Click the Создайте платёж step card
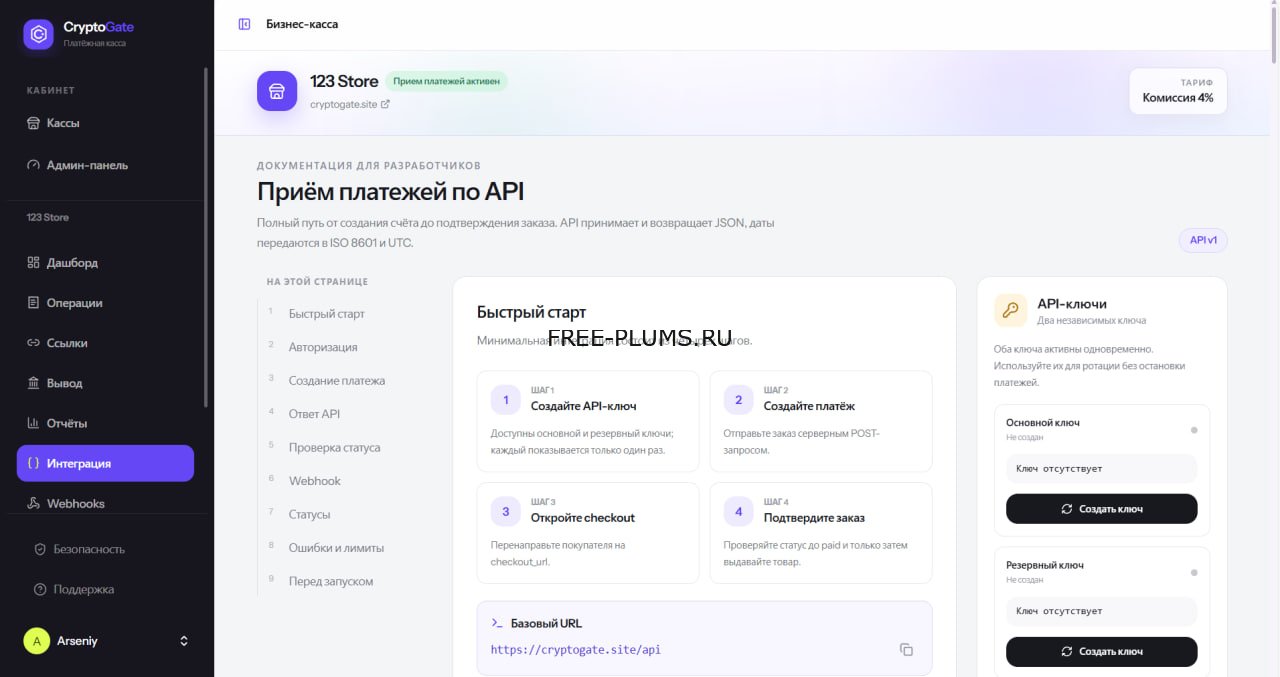 point(821,421)
